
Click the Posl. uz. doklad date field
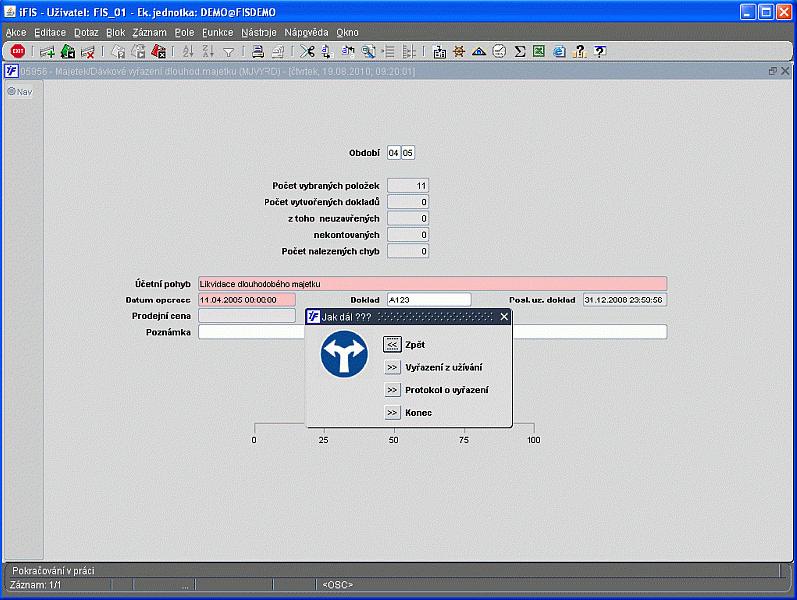coord(625,300)
